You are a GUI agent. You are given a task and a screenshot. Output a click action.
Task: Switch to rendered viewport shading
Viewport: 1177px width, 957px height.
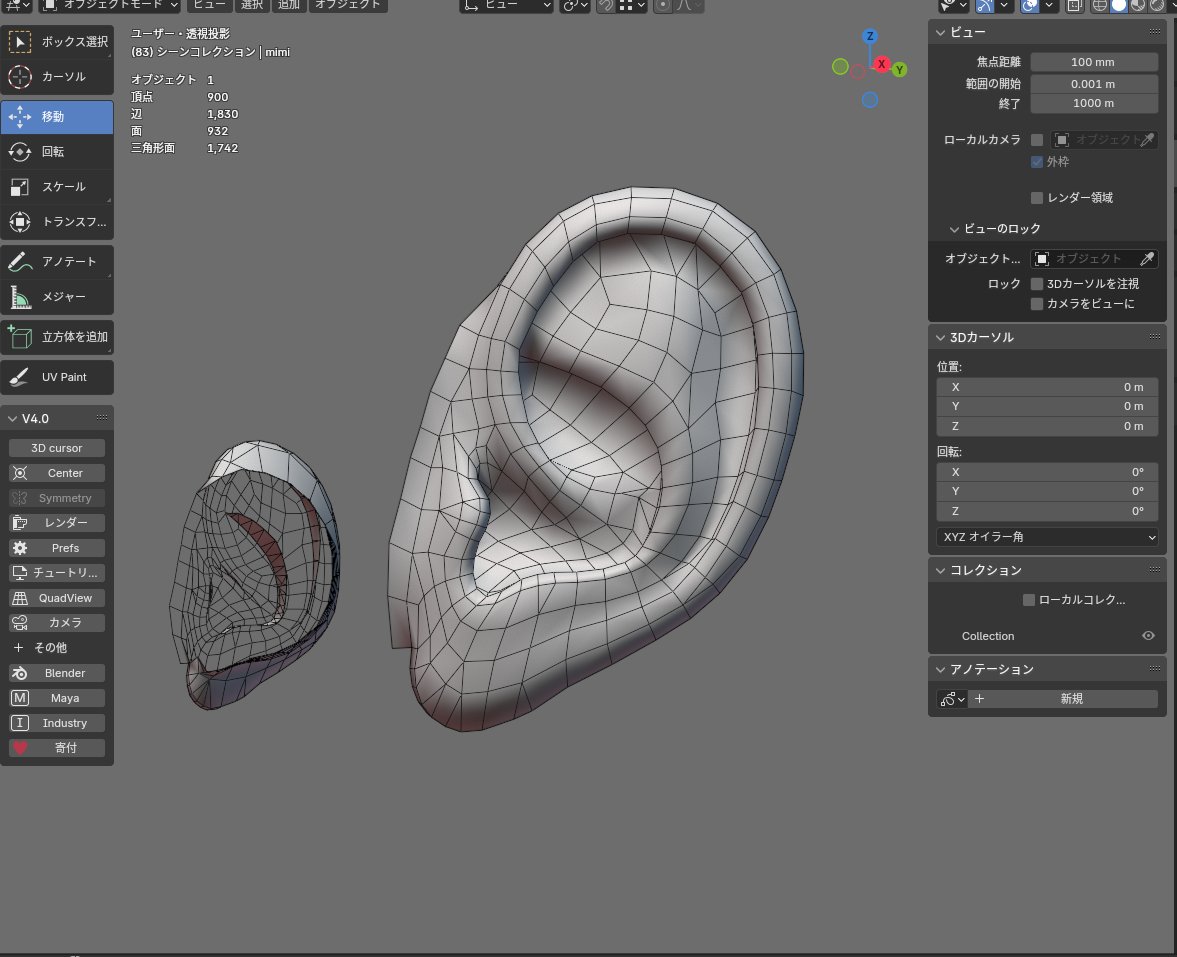point(1157,6)
